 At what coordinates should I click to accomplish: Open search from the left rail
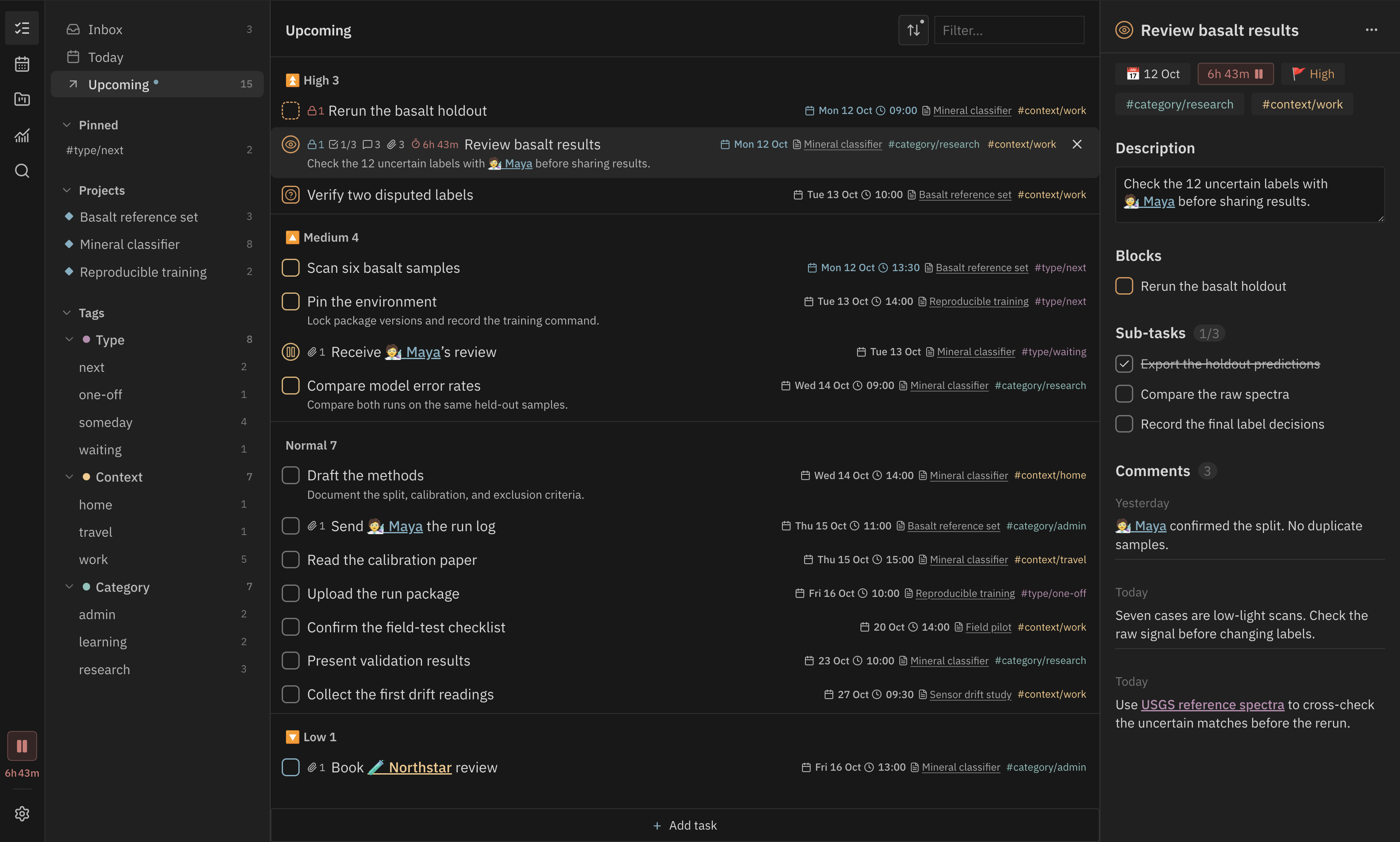tap(21, 171)
